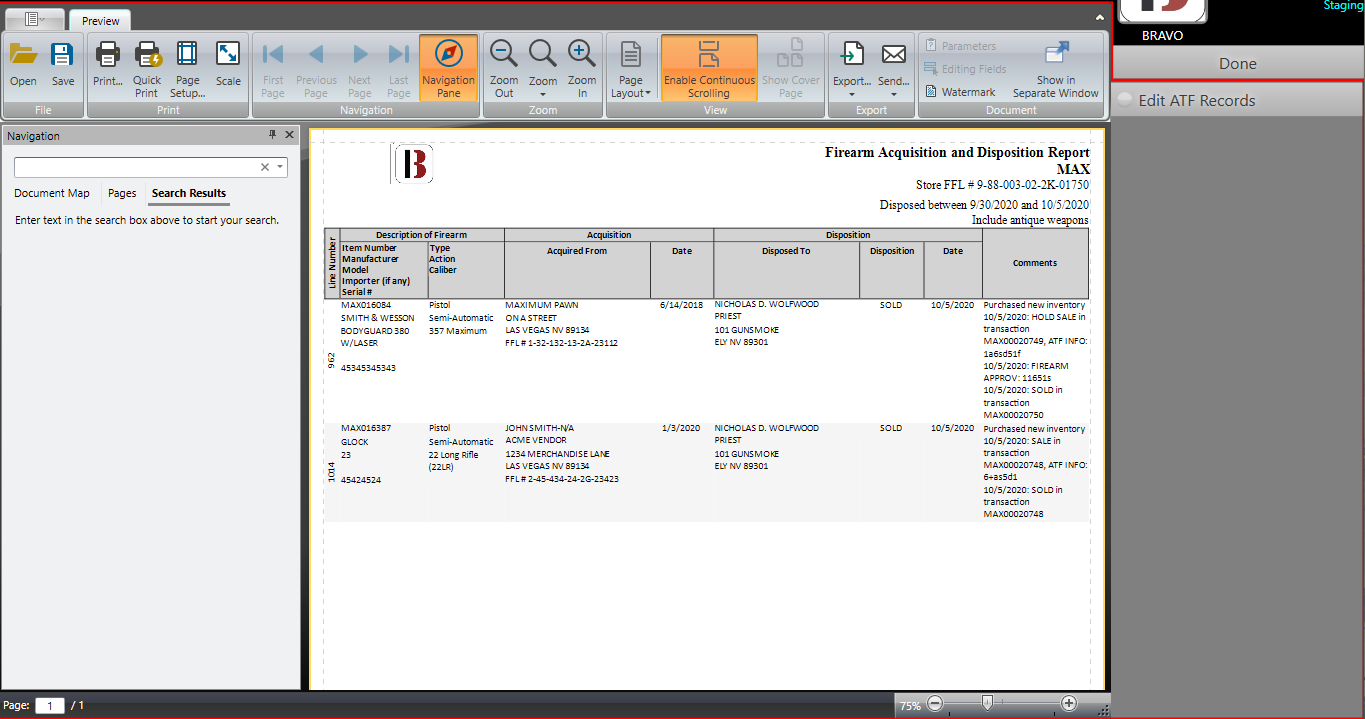Viewport: 1365px width, 719px height.
Task: Click the SMITH & WESSON manufacturer text
Action: click(x=378, y=318)
